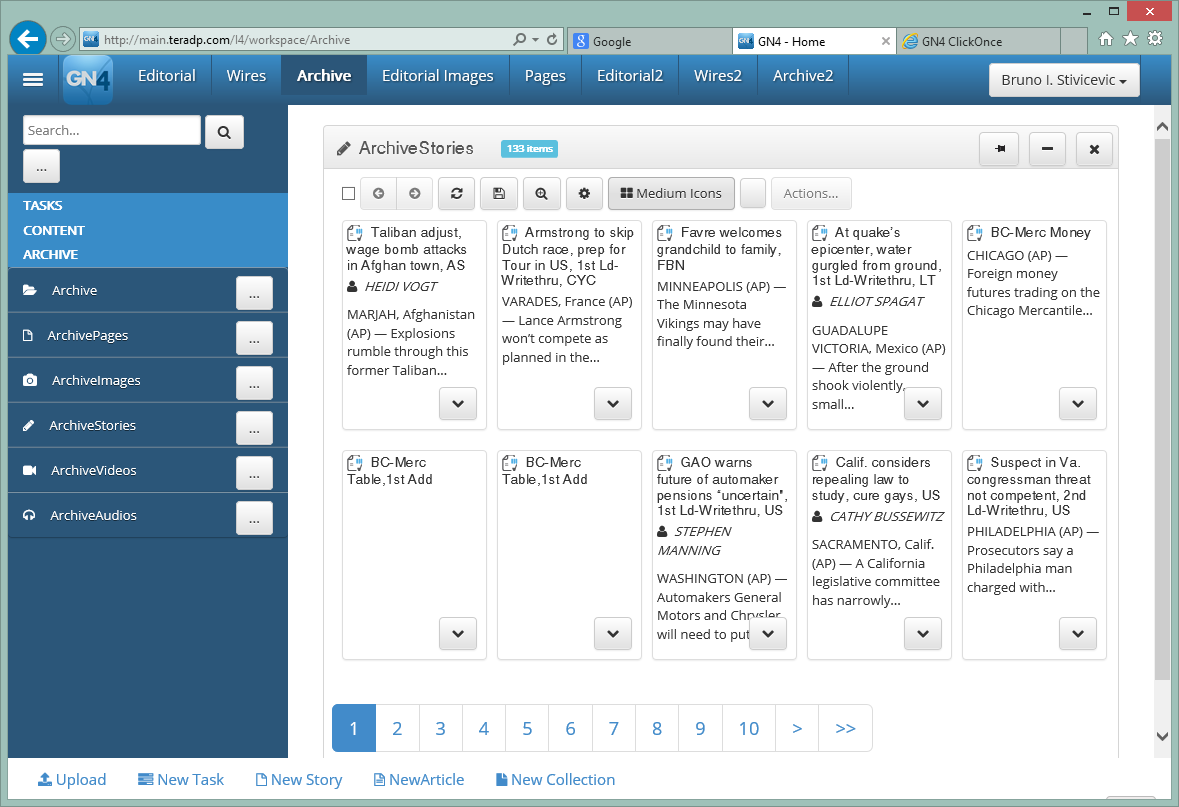
Task: Switch to the Editorial2 tab
Action: click(629, 75)
